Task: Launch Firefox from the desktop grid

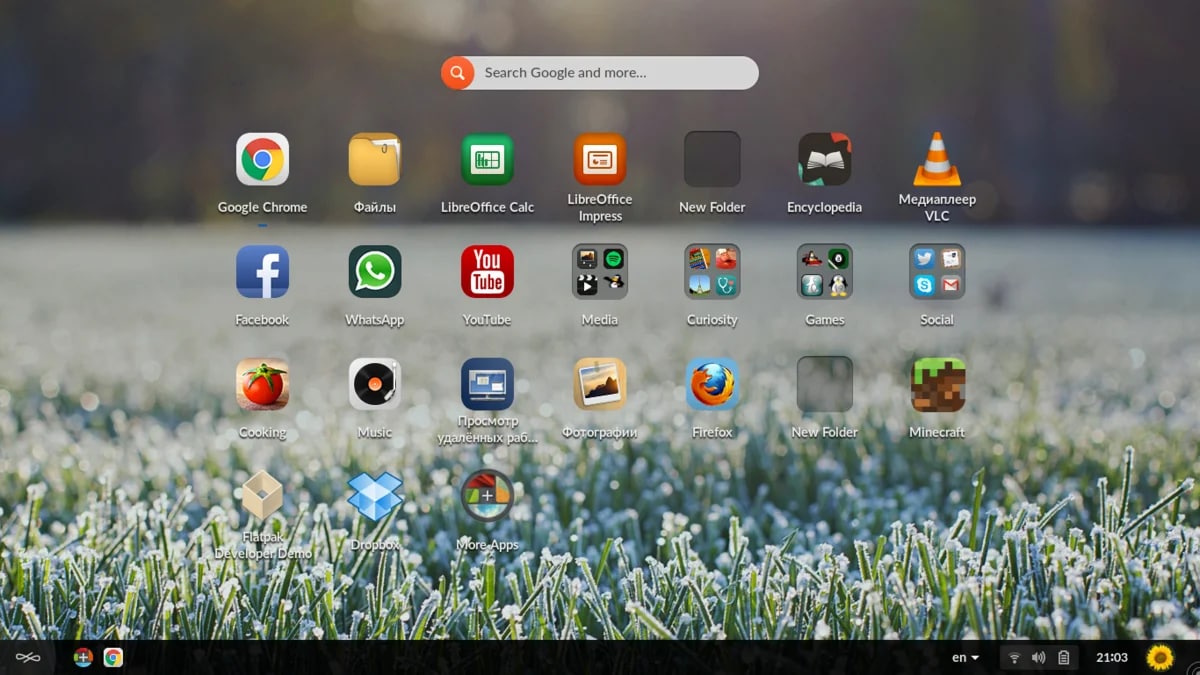Action: 712,385
